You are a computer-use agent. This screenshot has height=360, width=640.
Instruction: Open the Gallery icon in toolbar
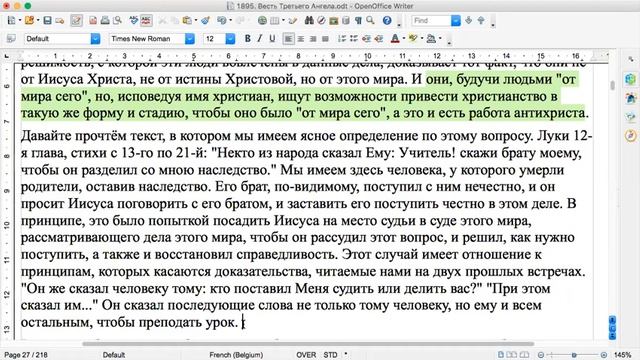click(333, 20)
